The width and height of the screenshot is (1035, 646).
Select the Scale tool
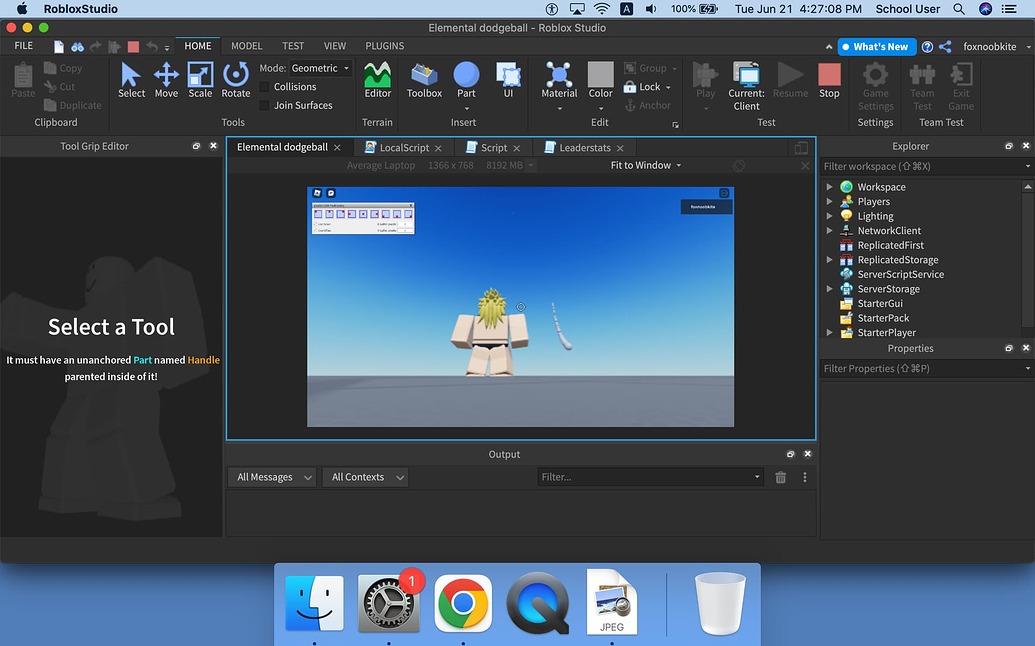click(x=199, y=80)
